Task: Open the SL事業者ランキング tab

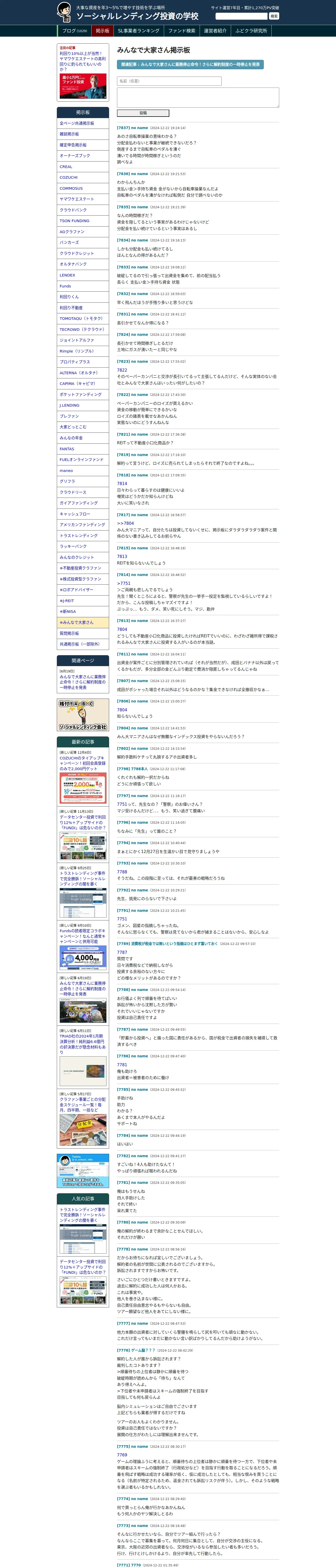Action: (138, 30)
